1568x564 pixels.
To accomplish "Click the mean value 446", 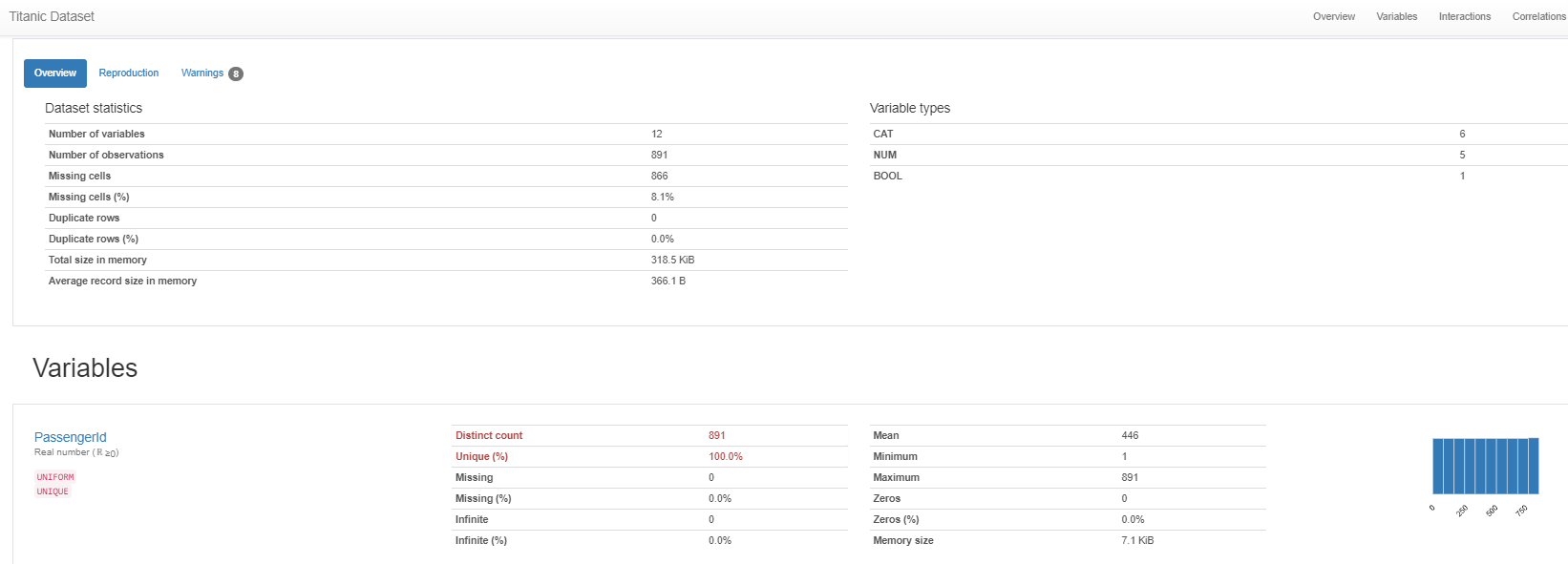I will 1130,435.
